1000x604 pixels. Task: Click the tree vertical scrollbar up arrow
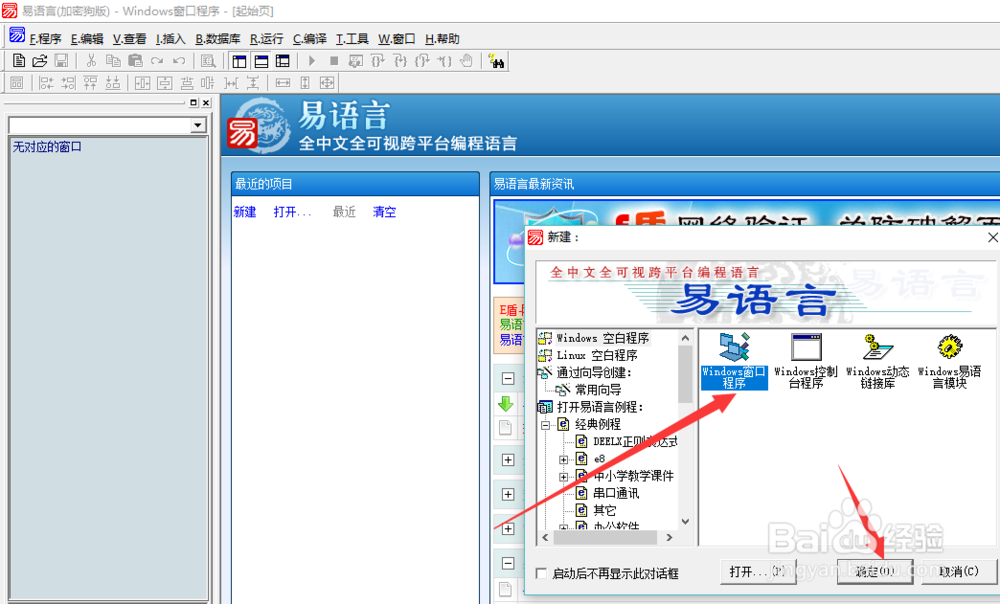pos(686,338)
